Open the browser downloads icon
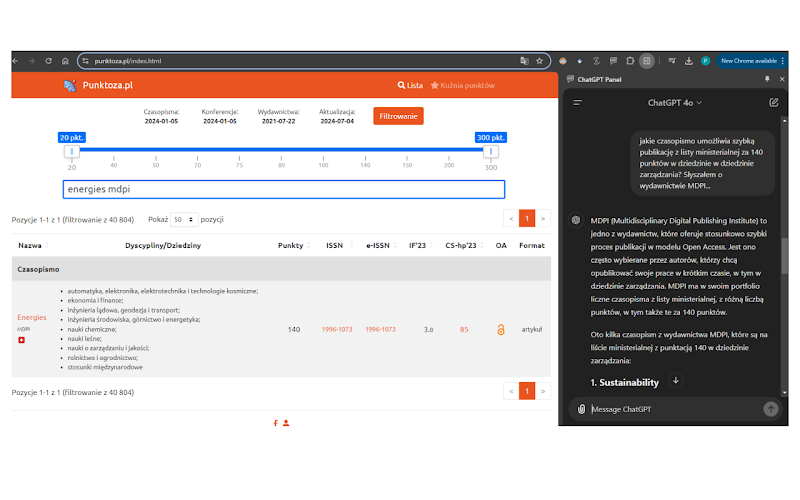800x500 pixels. [x=689, y=61]
